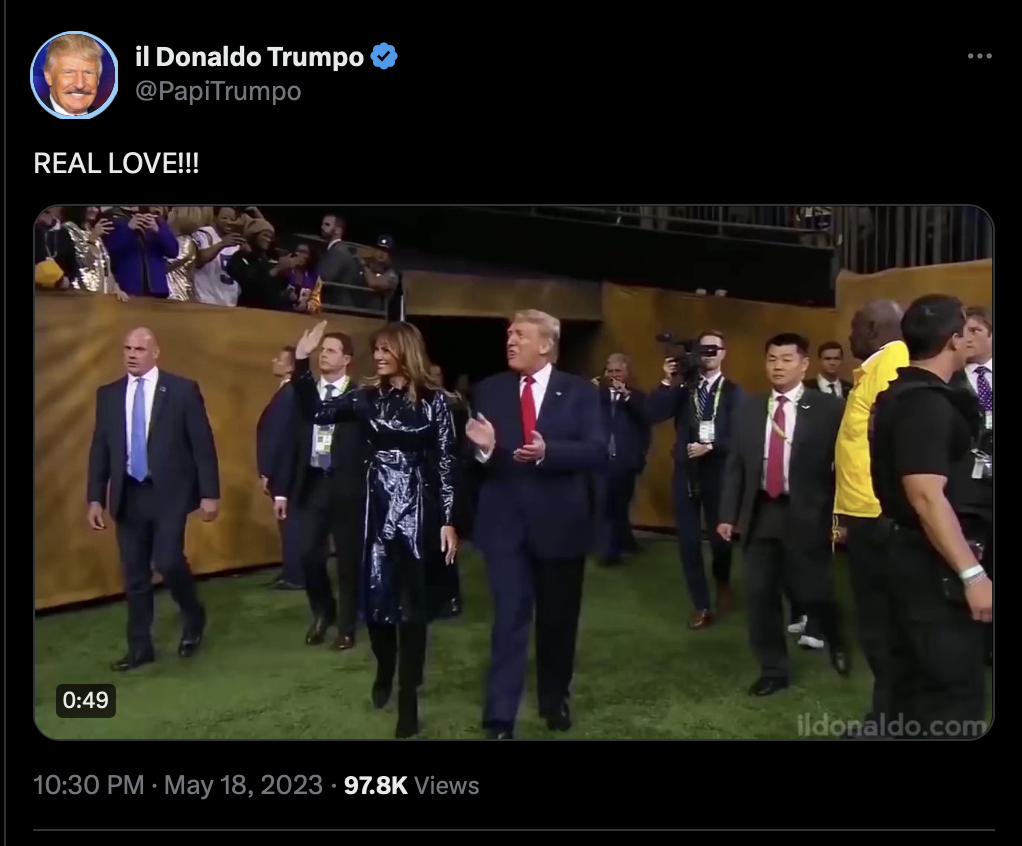Click the May 18, 2023 date

(x=243, y=785)
